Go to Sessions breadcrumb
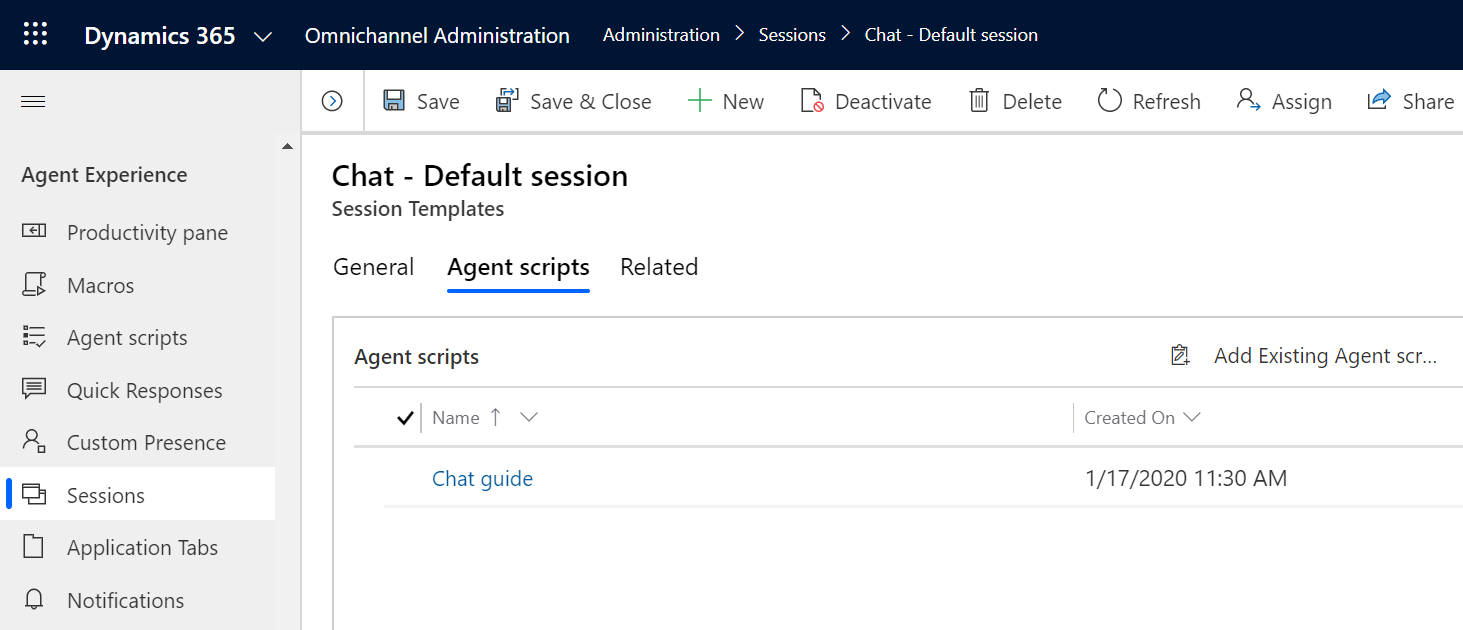 (x=792, y=35)
